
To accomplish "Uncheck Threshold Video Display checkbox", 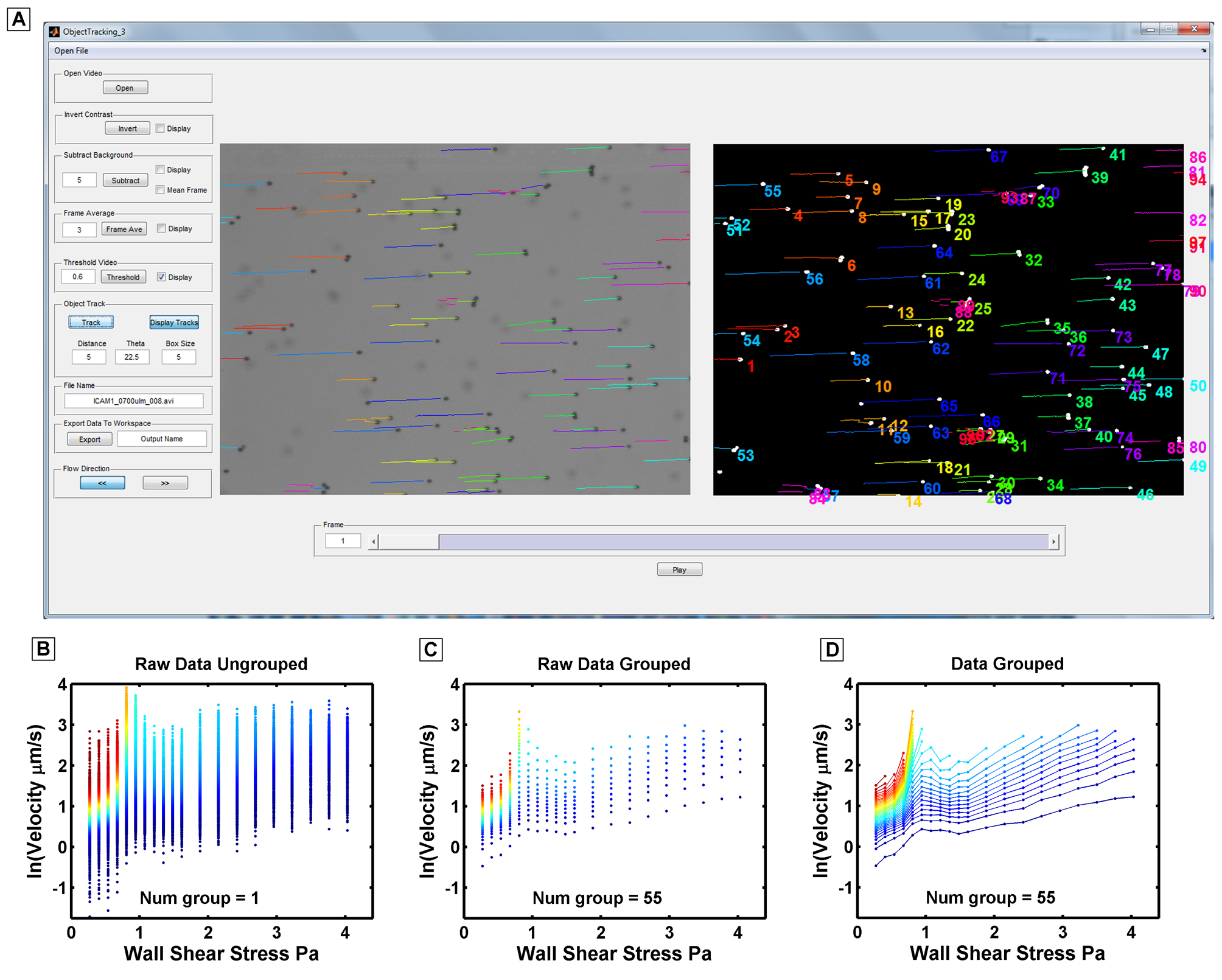I will (161, 277).
